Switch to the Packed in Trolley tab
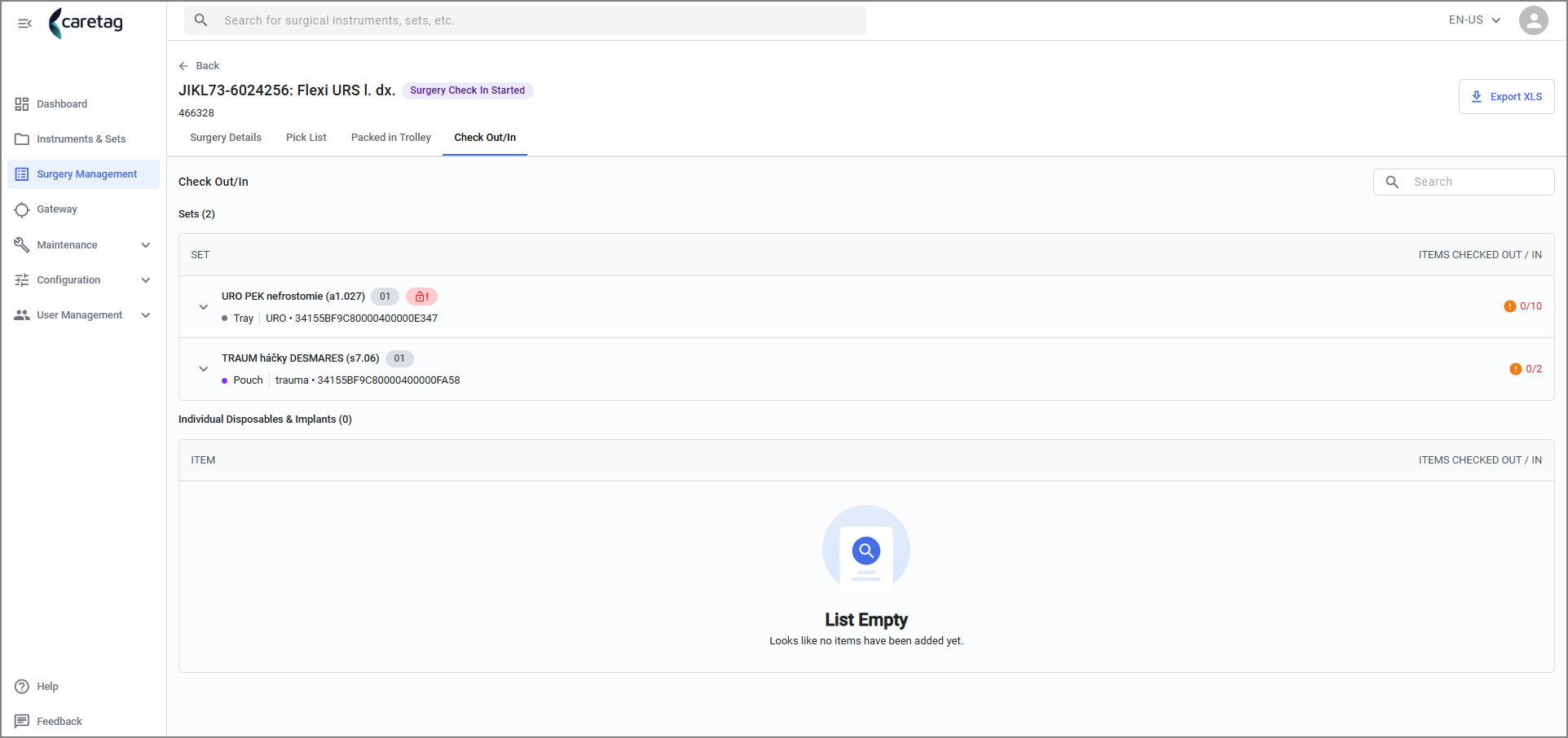This screenshot has width=1568, height=738. pyautogui.click(x=391, y=138)
